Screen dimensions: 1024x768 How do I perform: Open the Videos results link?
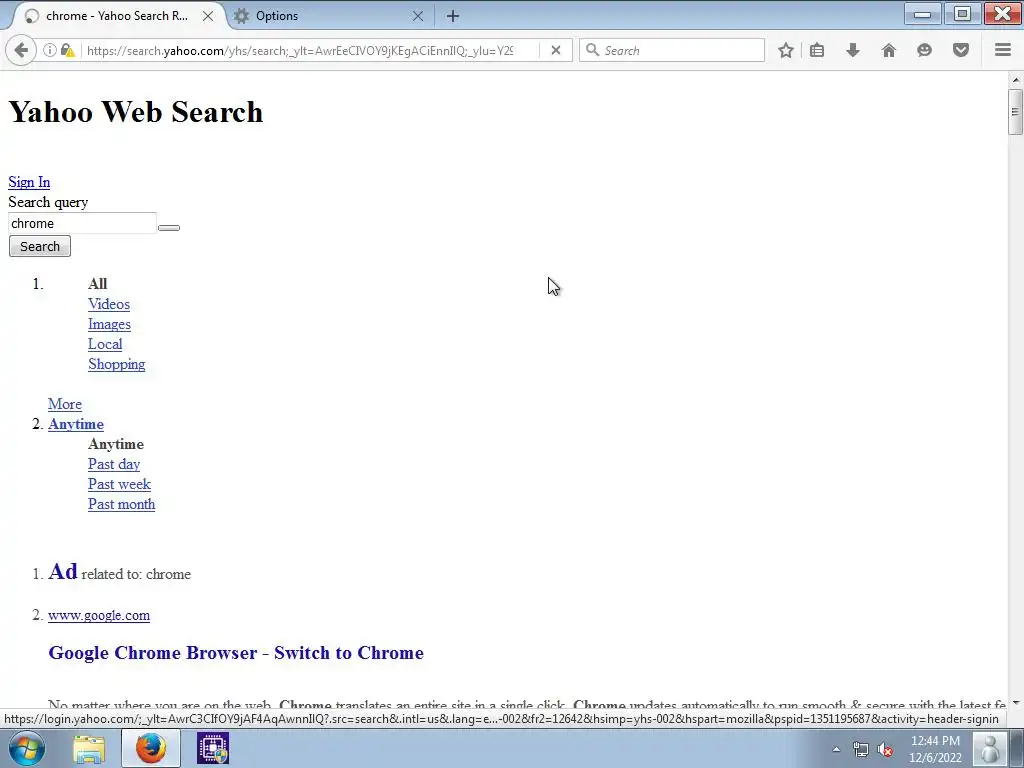[109, 304]
